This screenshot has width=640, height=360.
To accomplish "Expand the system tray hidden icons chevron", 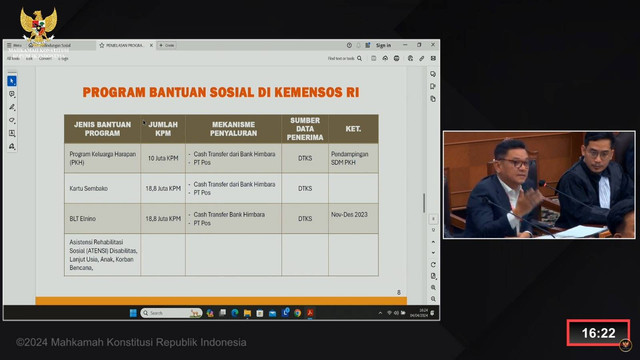I will point(380,313).
